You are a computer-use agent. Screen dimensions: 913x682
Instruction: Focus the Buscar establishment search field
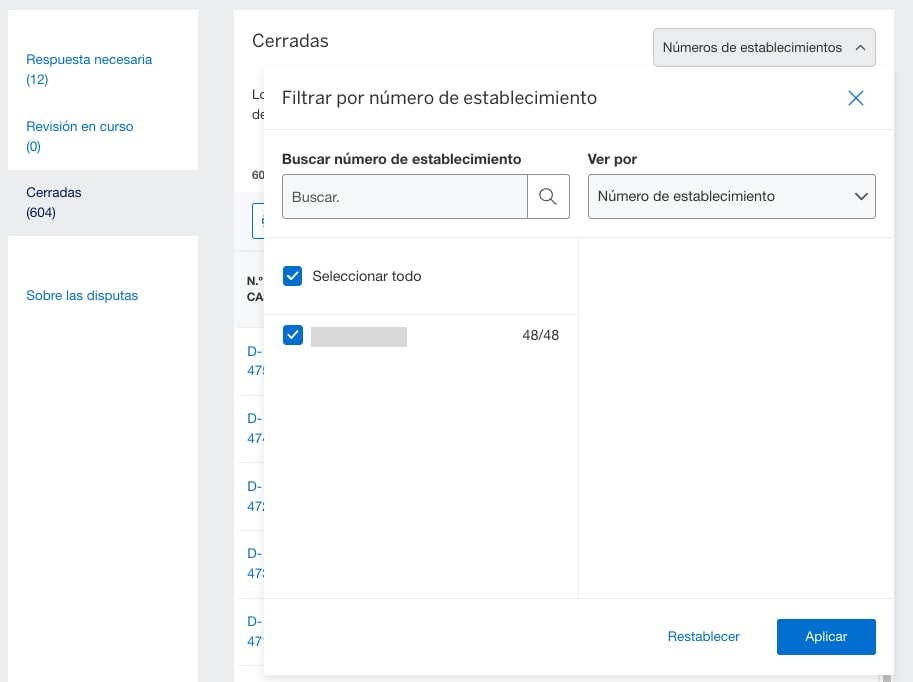coord(405,197)
